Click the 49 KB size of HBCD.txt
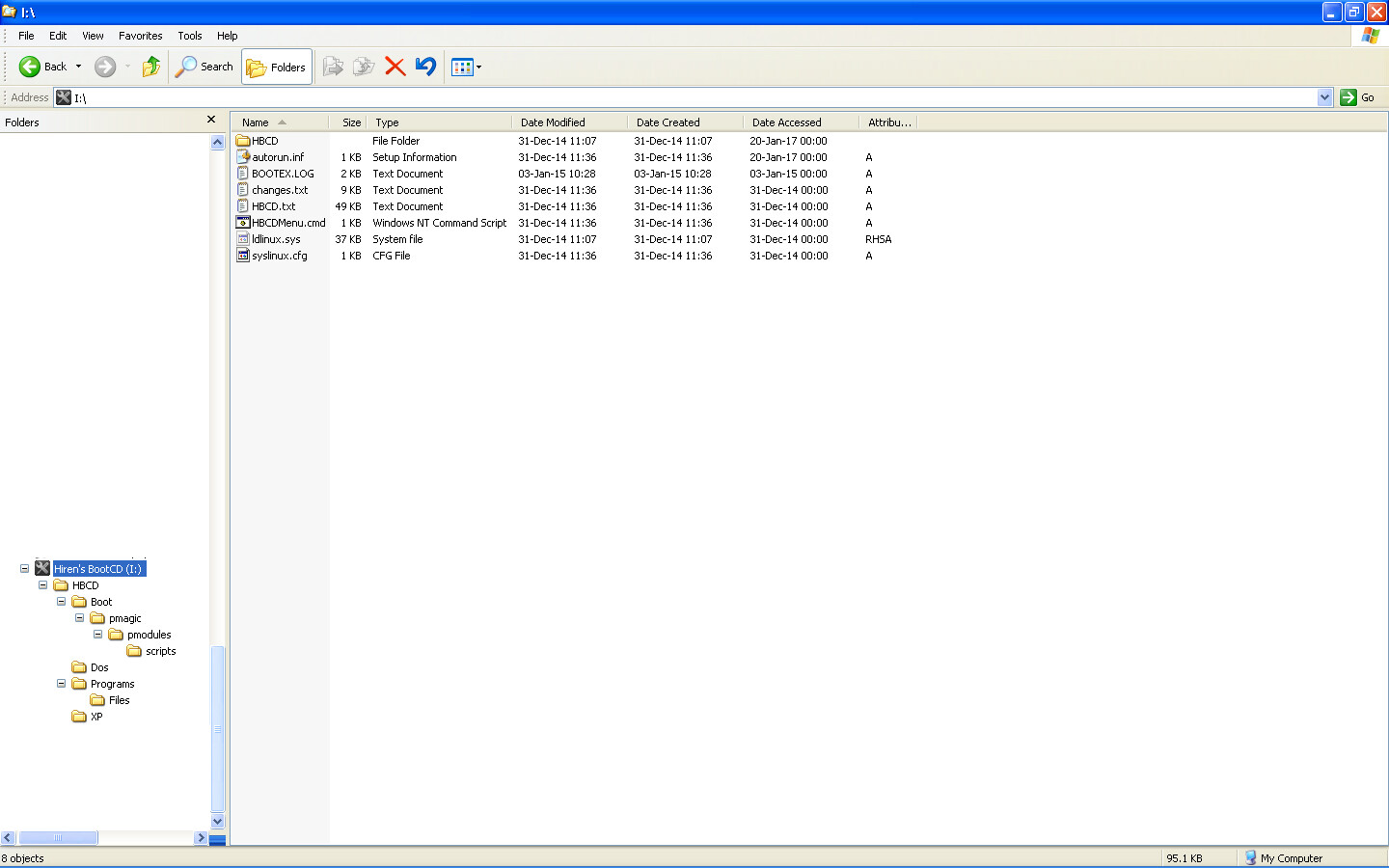 [x=348, y=206]
